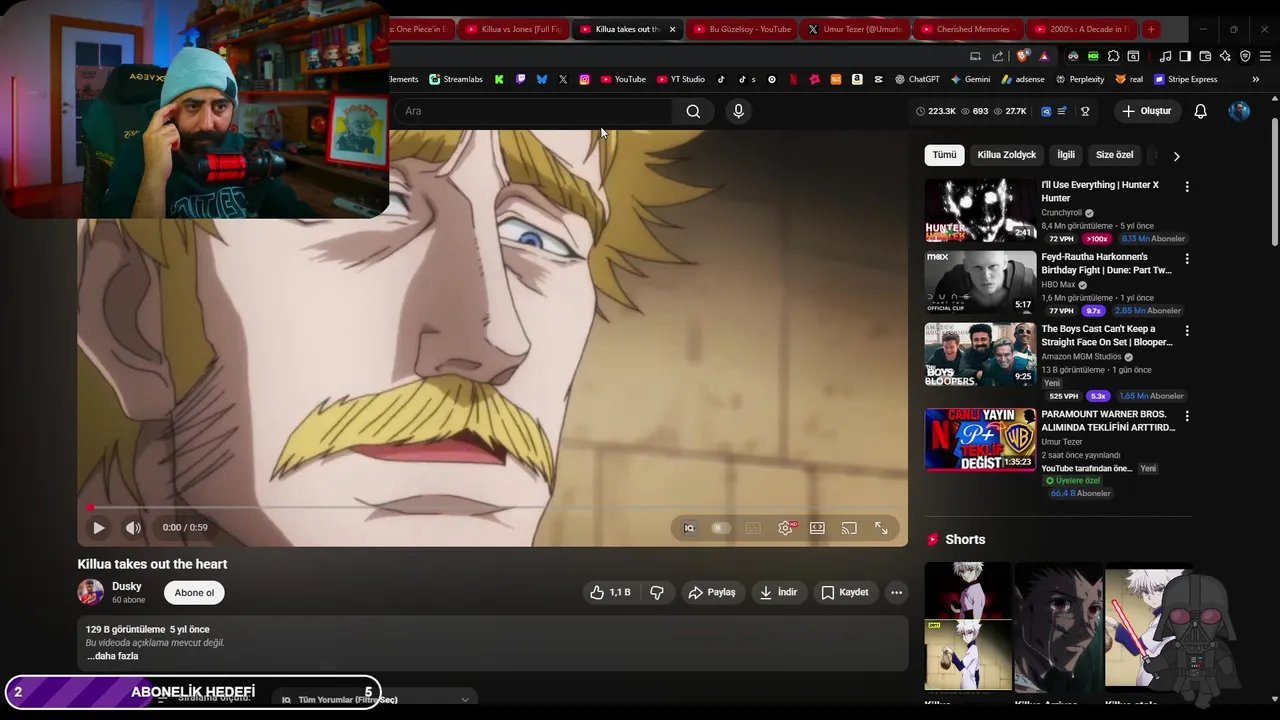This screenshot has height=720, width=1280.
Task: Select the Killua Zoldyck filter chip
Action: 1006,155
